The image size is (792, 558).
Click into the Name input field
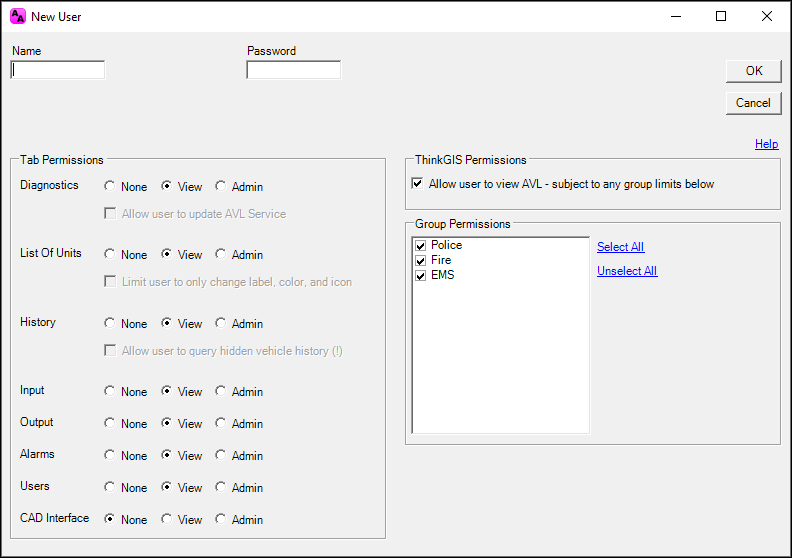58,70
